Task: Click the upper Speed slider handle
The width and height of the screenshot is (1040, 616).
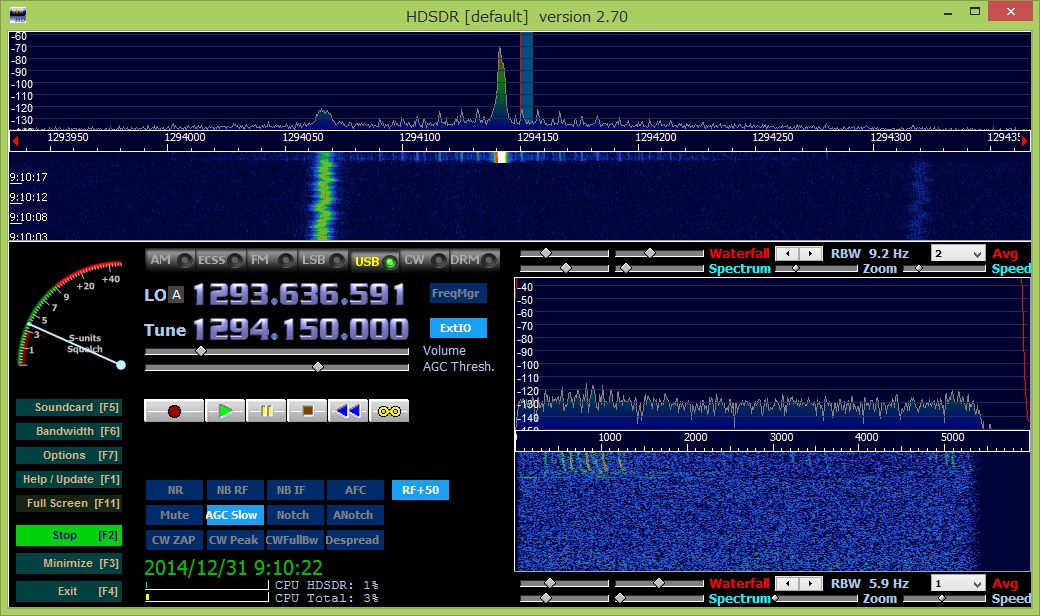Action: 919,269
